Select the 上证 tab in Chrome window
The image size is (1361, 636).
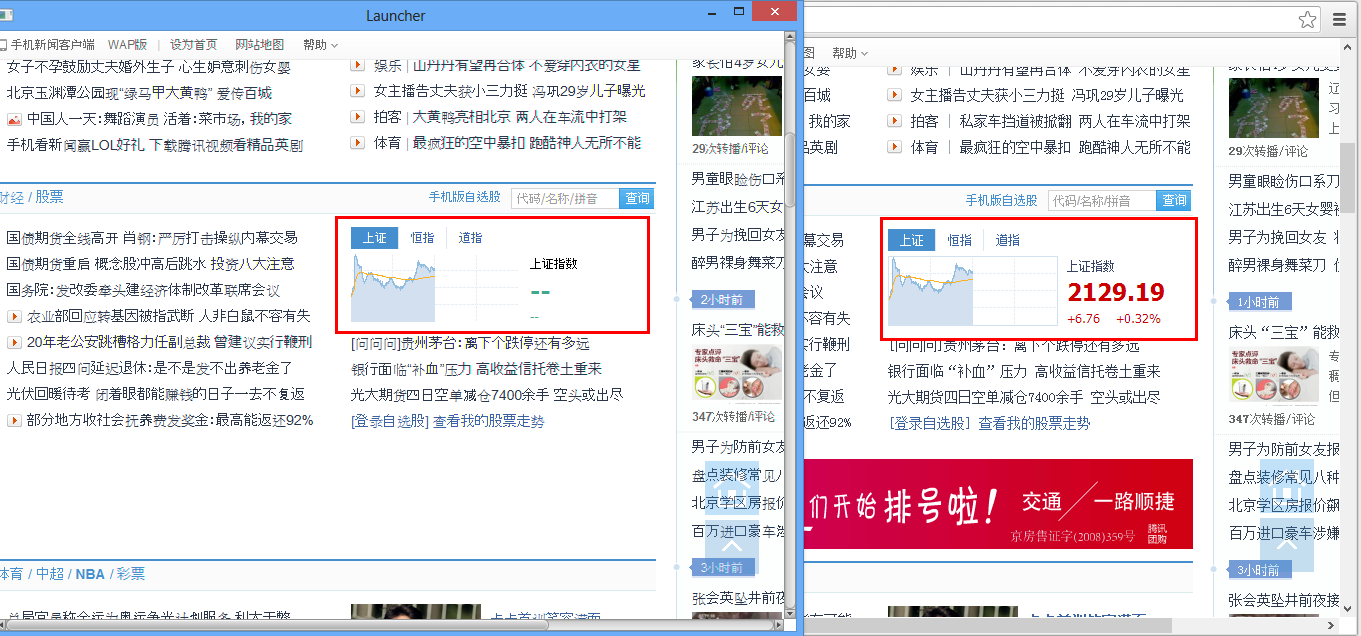pyautogui.click(x=911, y=240)
